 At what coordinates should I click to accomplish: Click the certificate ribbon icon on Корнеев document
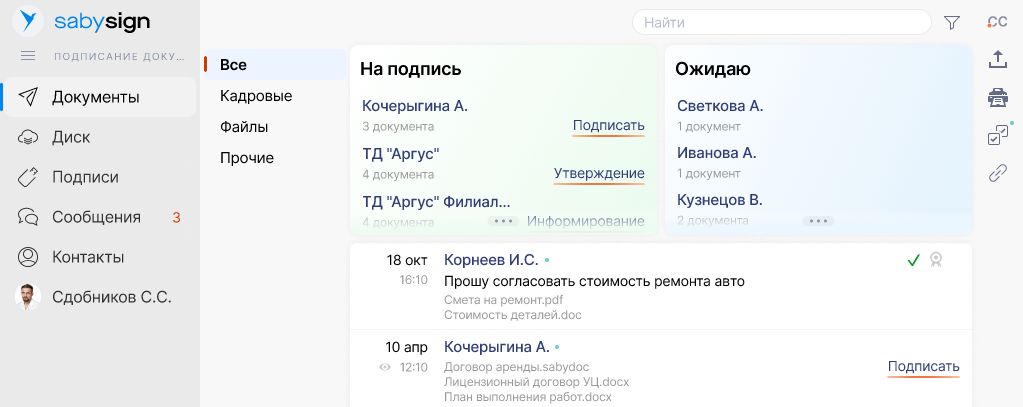(936, 260)
